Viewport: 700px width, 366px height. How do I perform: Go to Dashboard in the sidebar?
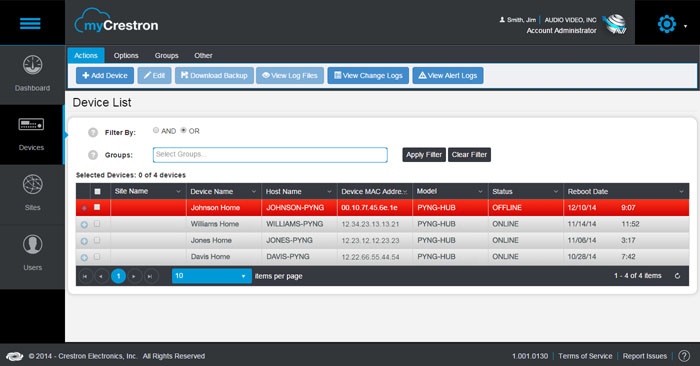pyautogui.click(x=33, y=74)
